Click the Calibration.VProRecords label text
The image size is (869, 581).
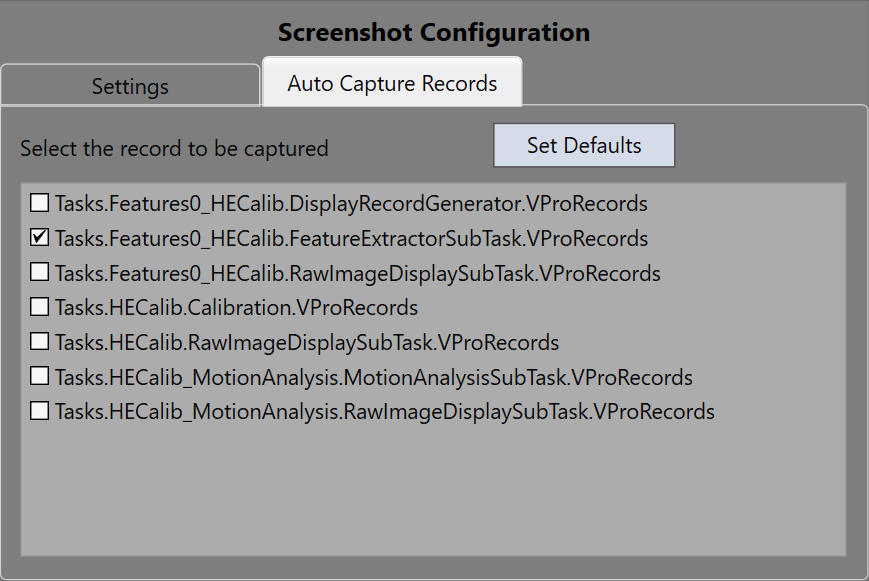236,307
